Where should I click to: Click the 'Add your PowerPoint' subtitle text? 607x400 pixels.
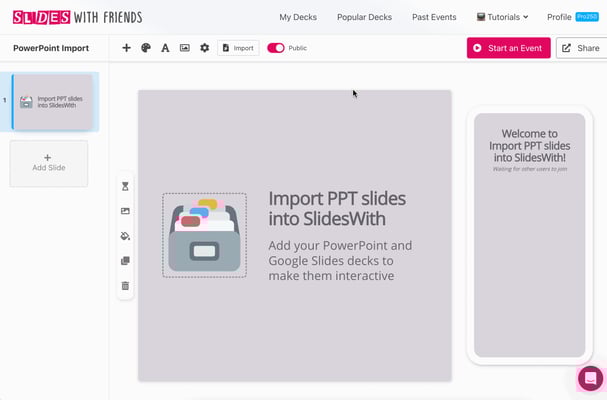pos(340,260)
